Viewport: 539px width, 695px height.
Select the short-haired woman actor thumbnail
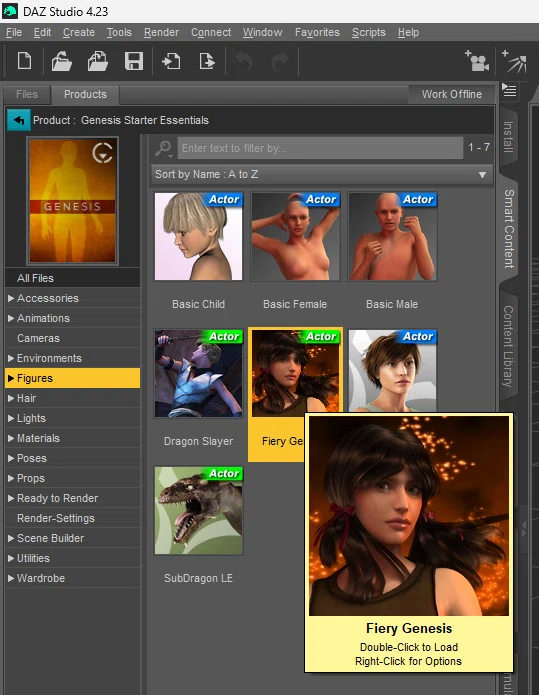point(392,371)
